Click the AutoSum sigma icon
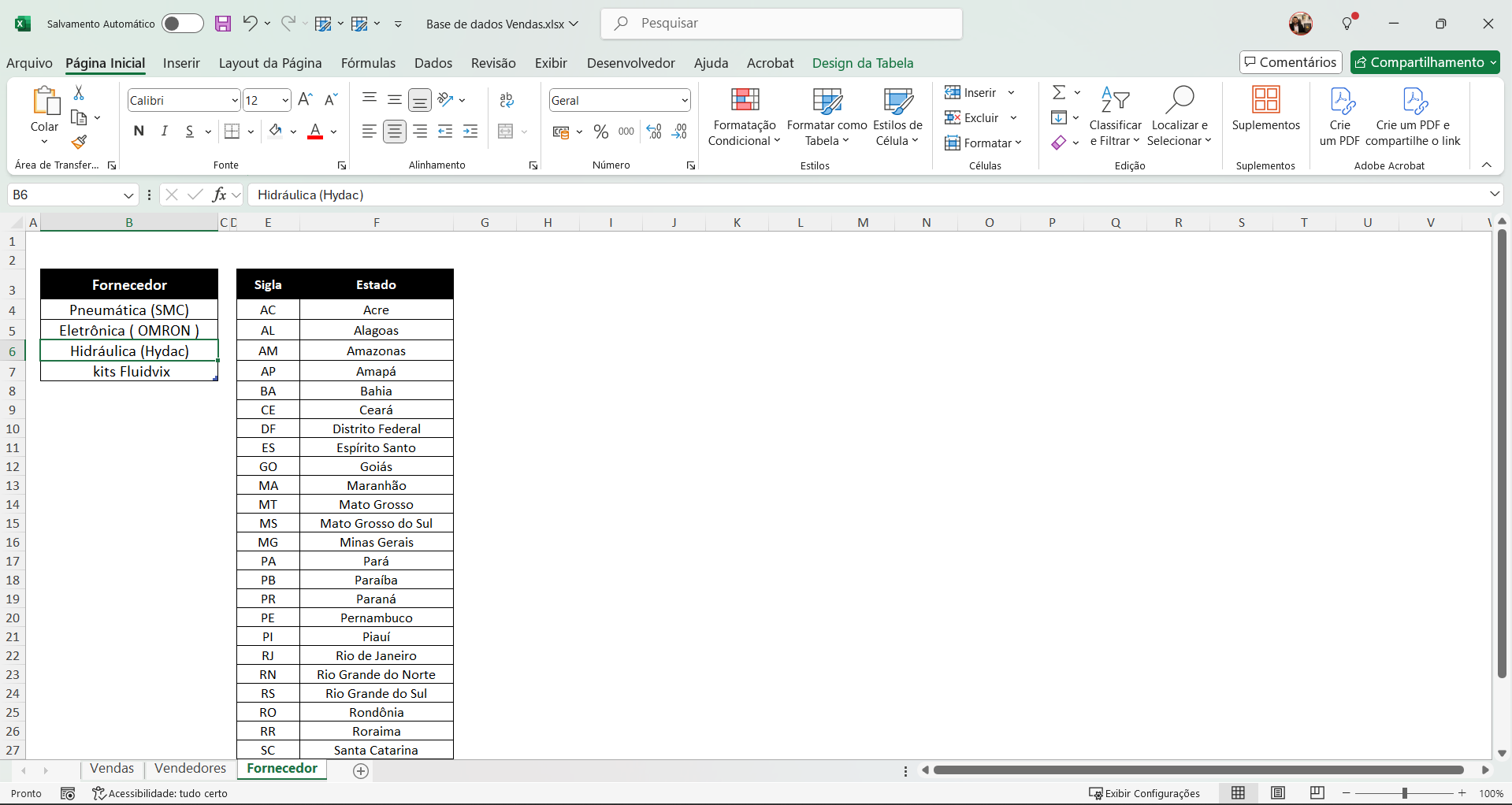This screenshot has height=805, width=1512. click(1059, 93)
